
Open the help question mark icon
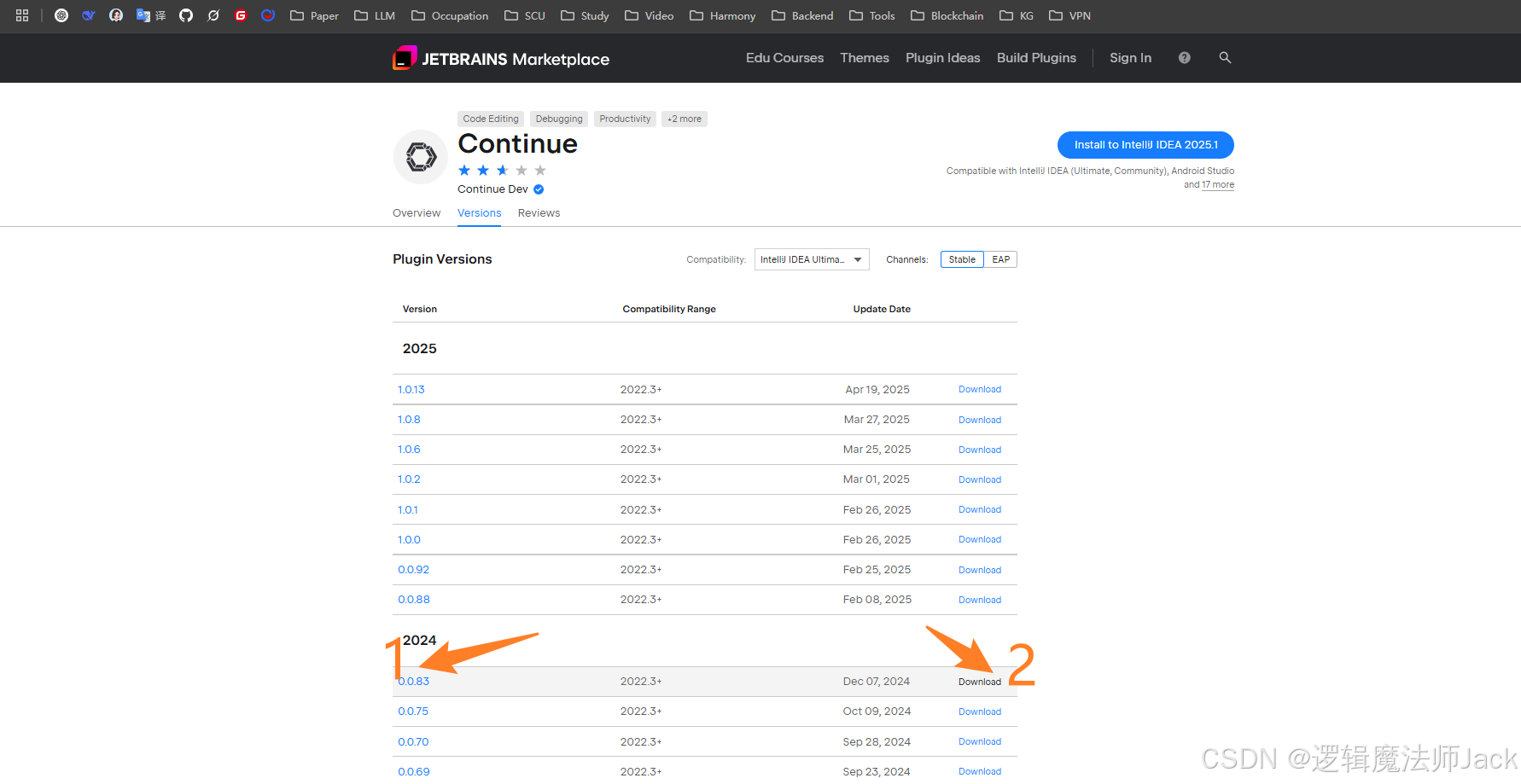[x=1185, y=58]
